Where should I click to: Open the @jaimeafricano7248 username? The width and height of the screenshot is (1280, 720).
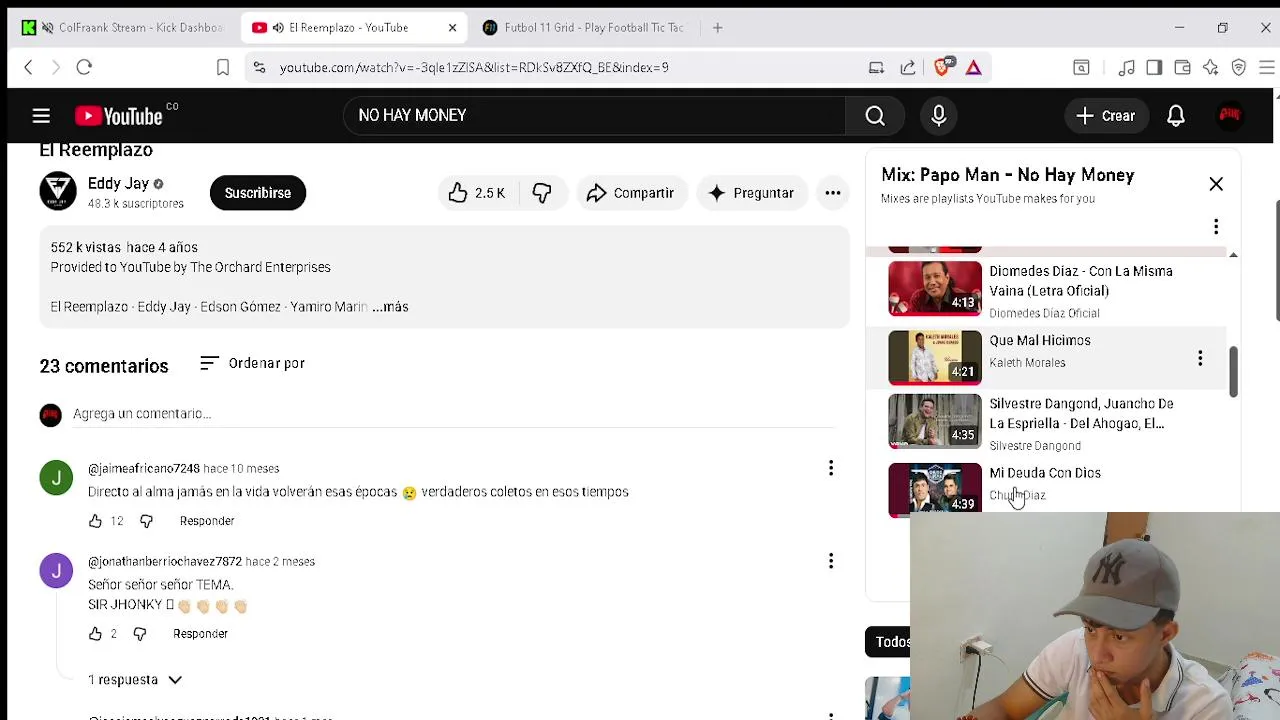coord(144,468)
